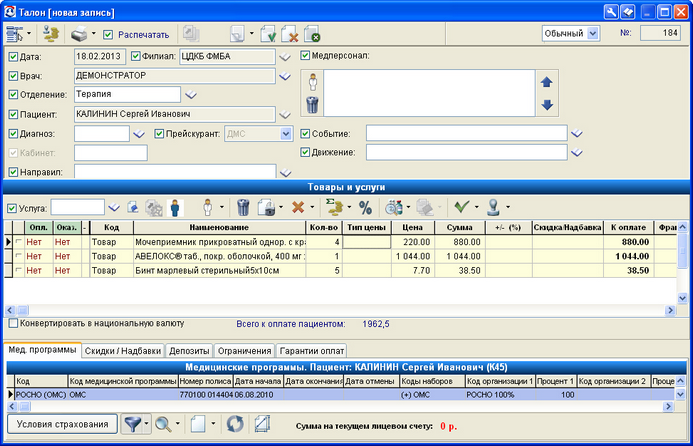Click the padlock document icon

pos(267,207)
